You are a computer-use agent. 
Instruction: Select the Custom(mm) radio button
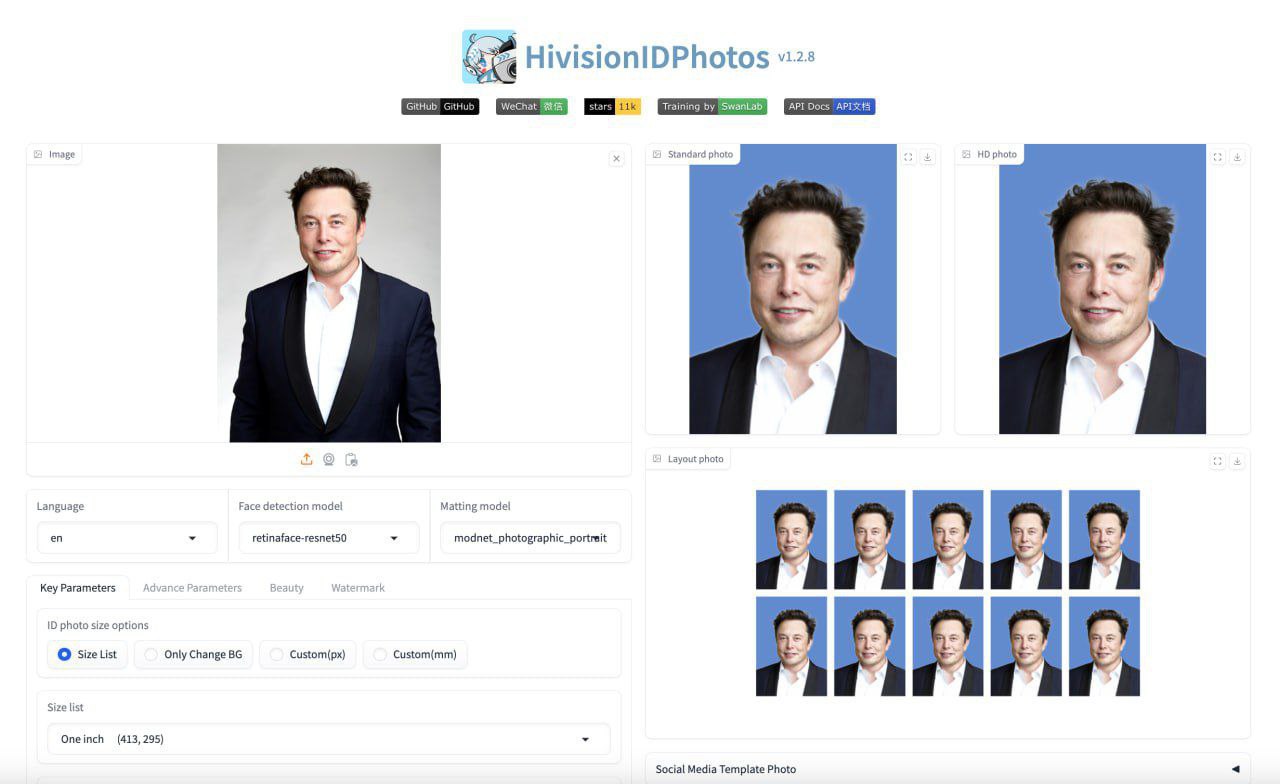415,655
